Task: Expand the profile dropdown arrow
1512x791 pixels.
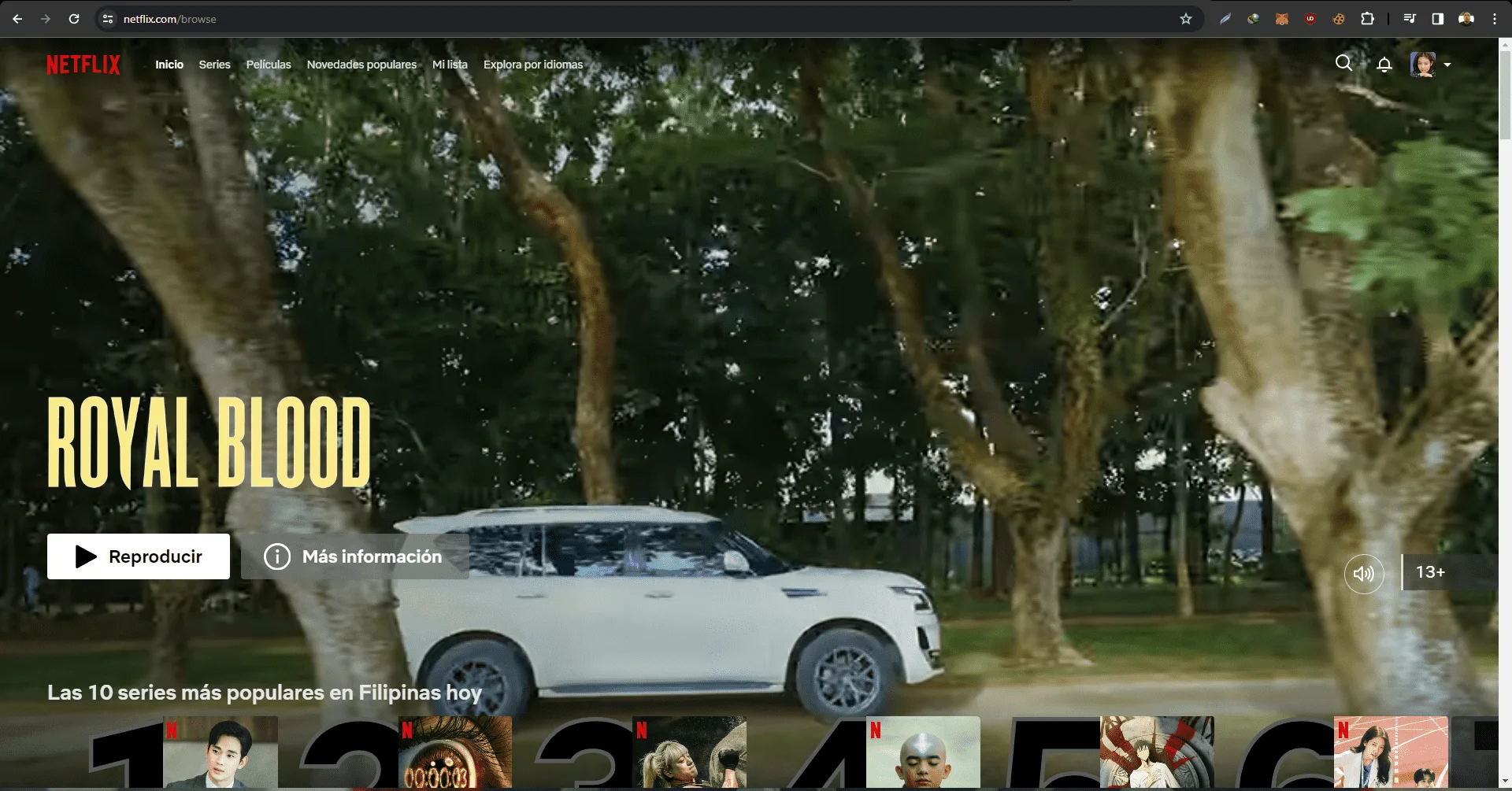Action: [1447, 65]
